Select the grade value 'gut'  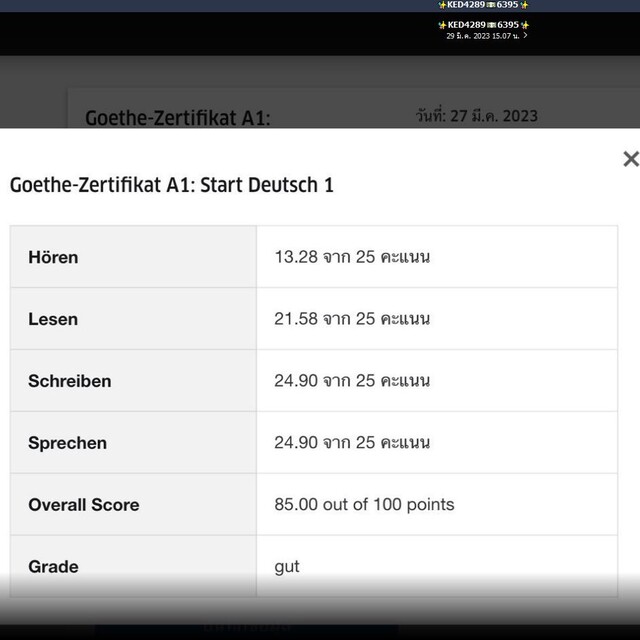click(287, 567)
